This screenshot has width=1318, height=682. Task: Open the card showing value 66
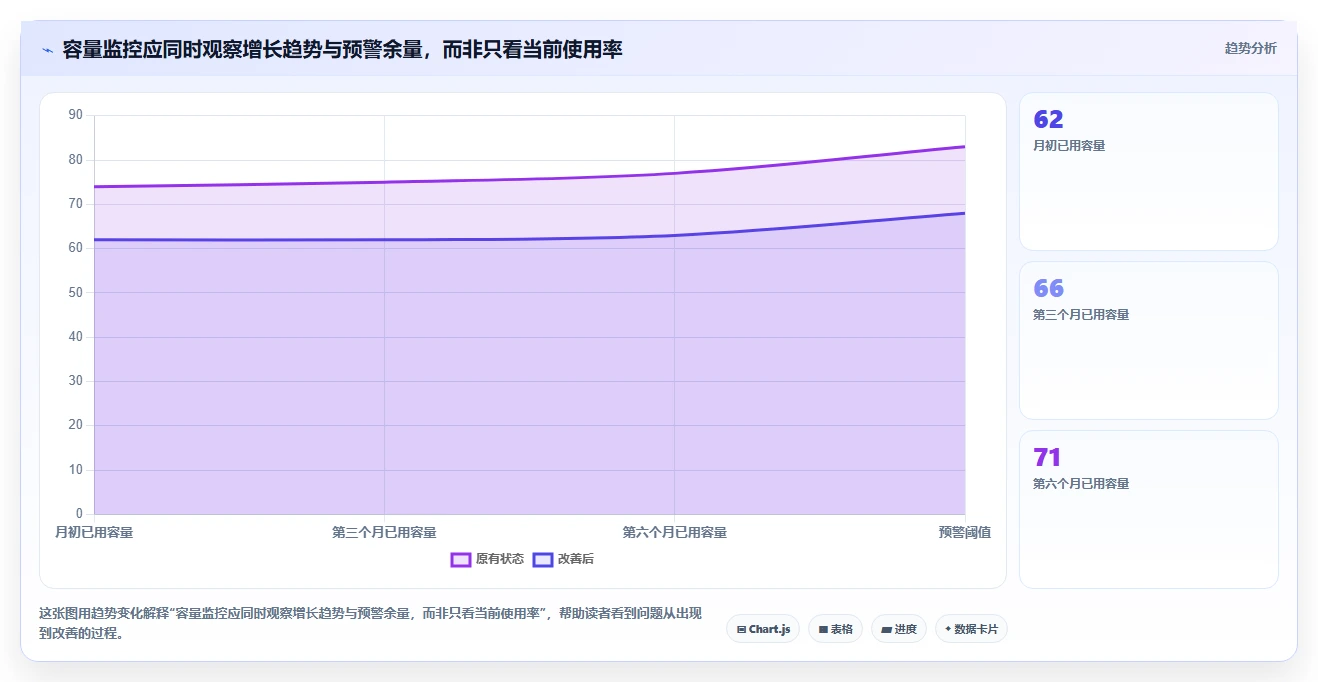tap(1148, 340)
